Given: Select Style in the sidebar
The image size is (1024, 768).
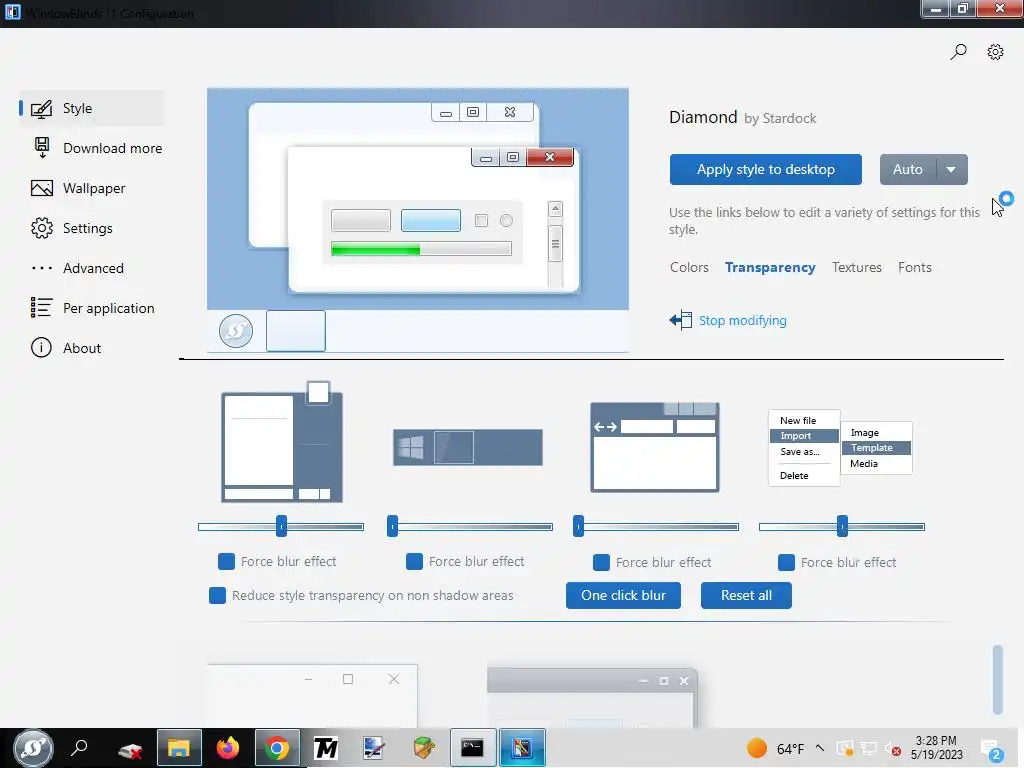Looking at the screenshot, I should point(91,108).
